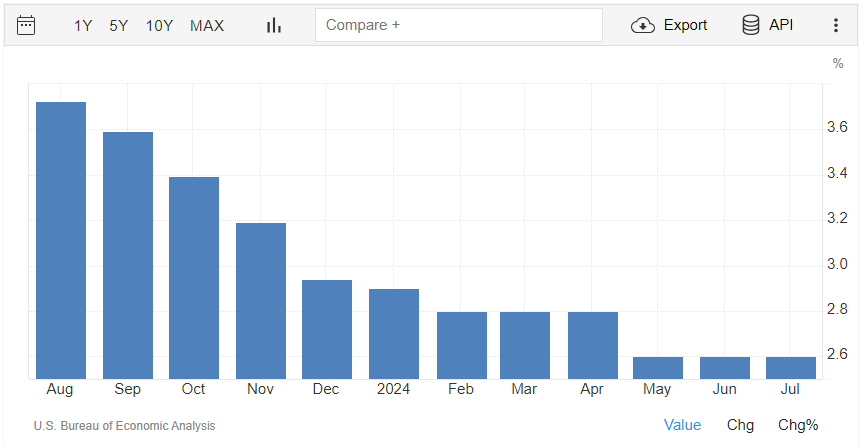
Task: Click the Dec bar in chart
Action: (327, 329)
